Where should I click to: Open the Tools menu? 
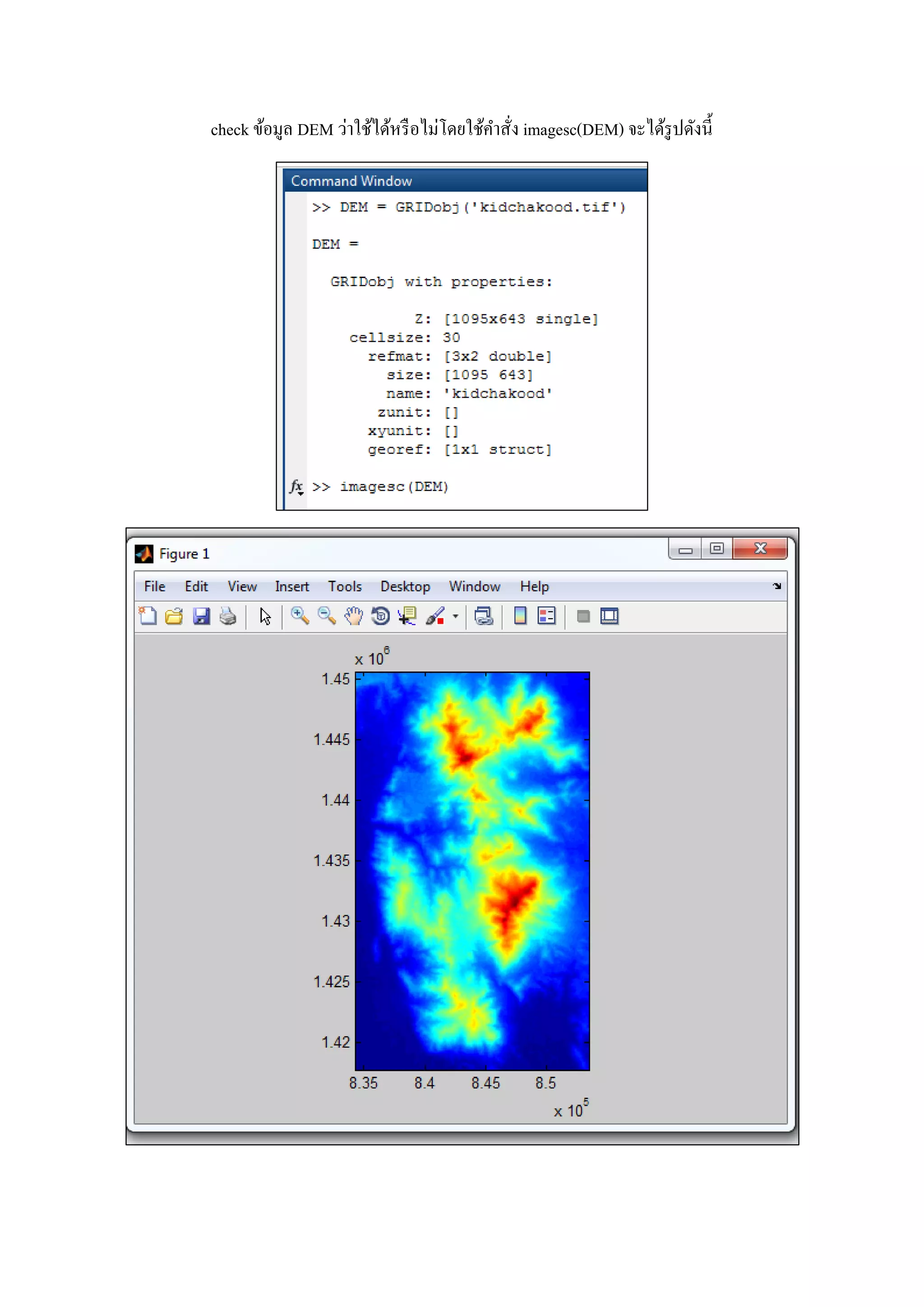click(x=344, y=586)
